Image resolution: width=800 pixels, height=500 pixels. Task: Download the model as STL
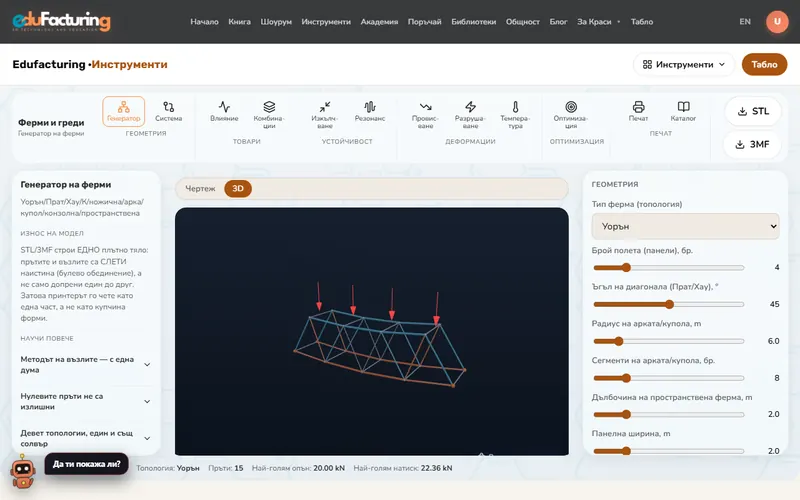[x=753, y=111]
